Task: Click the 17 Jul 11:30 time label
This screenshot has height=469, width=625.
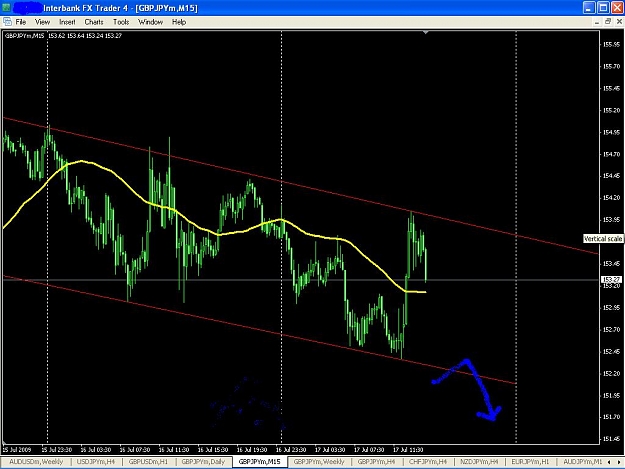Action: 409,449
